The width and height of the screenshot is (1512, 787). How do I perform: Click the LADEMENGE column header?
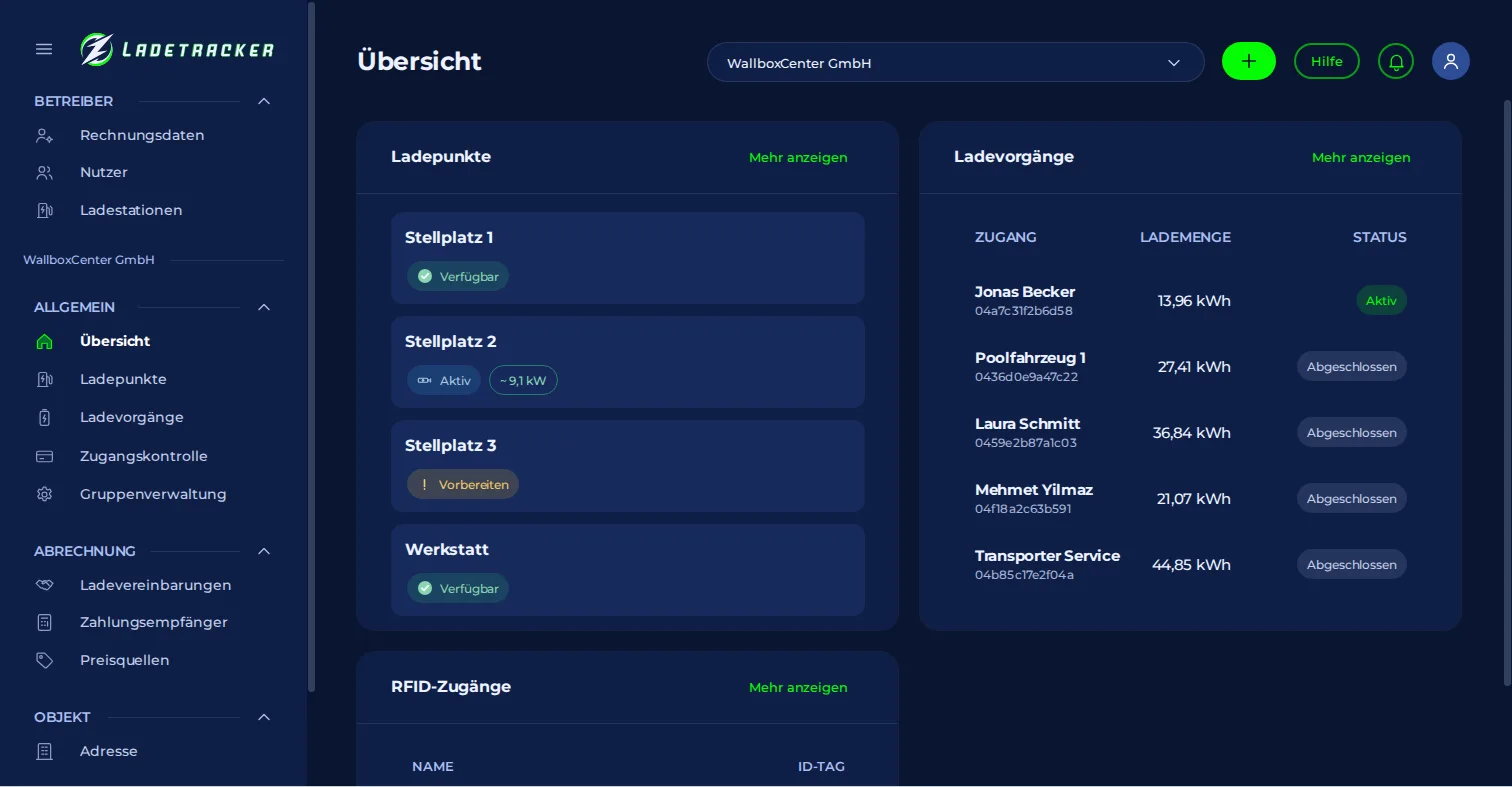1185,237
